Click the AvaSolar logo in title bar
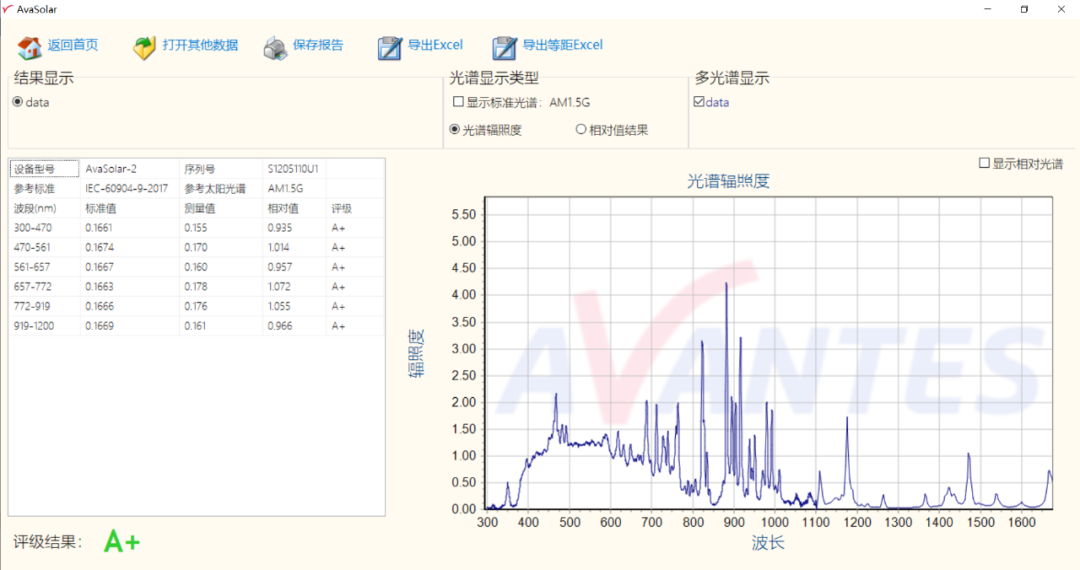Image resolution: width=1080 pixels, height=570 pixels. tap(8, 9)
